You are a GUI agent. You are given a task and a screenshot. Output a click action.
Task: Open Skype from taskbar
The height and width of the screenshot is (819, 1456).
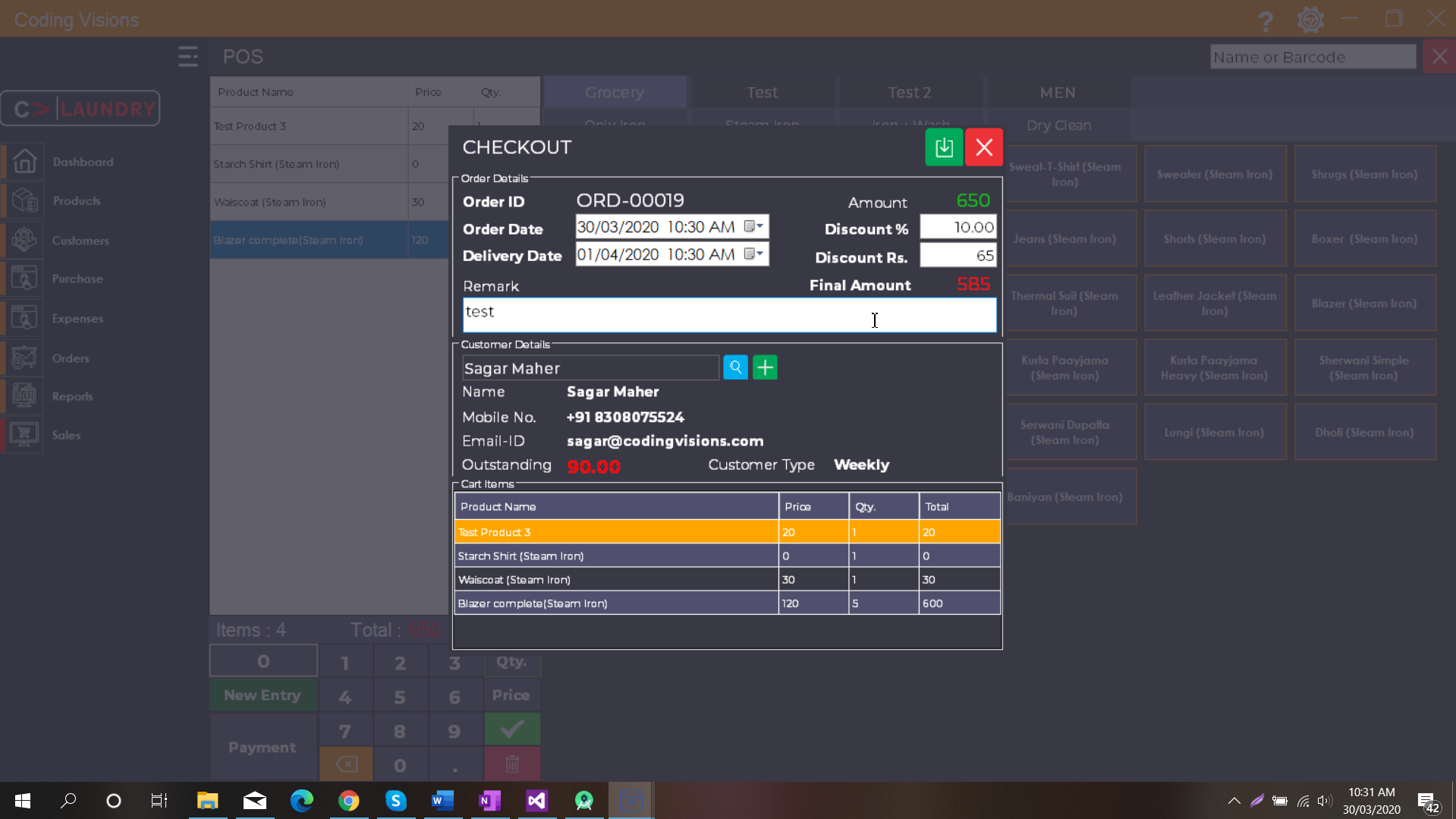[x=396, y=801]
